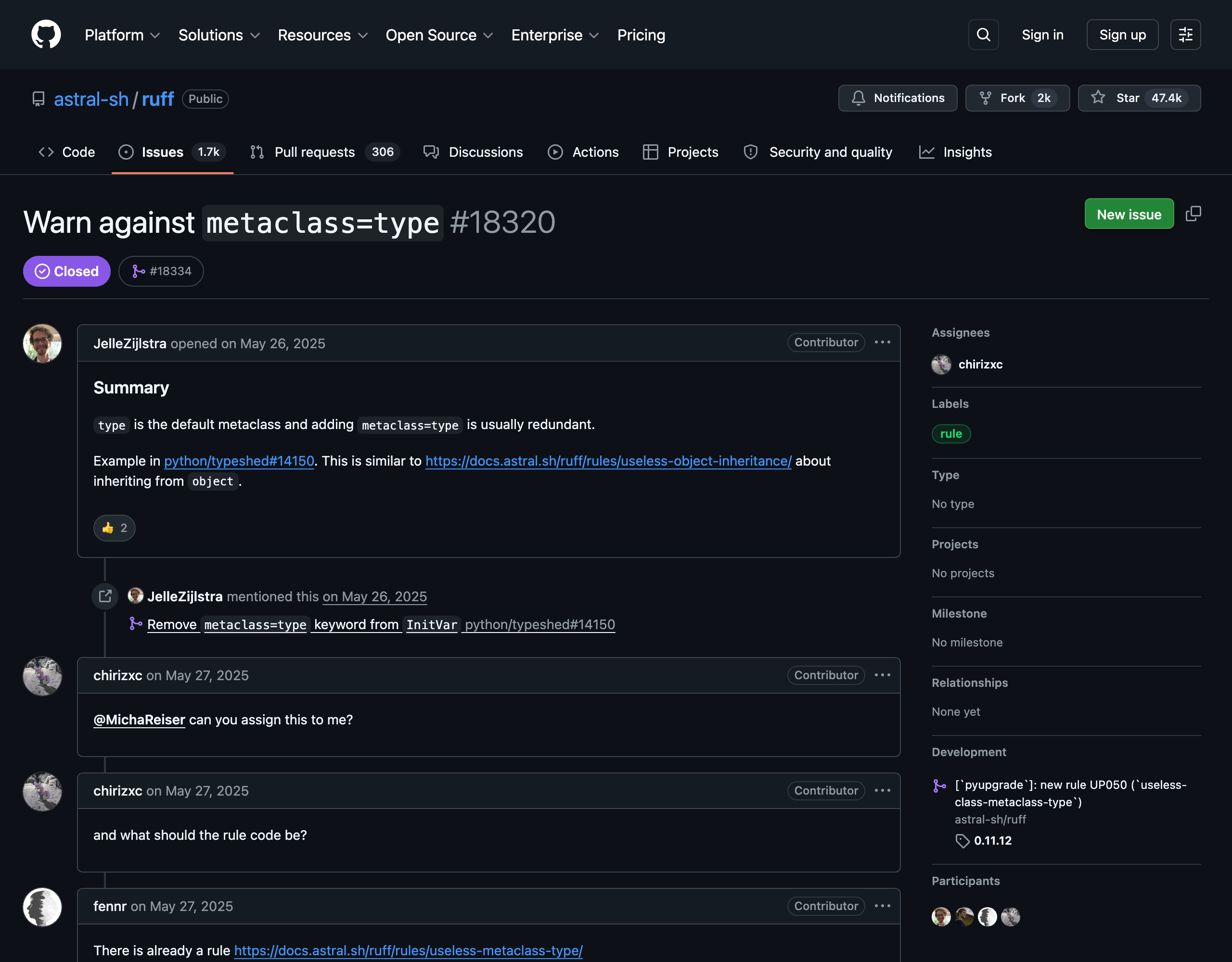
Task: Click the cross-reference icon on the mention event
Action: [105, 596]
